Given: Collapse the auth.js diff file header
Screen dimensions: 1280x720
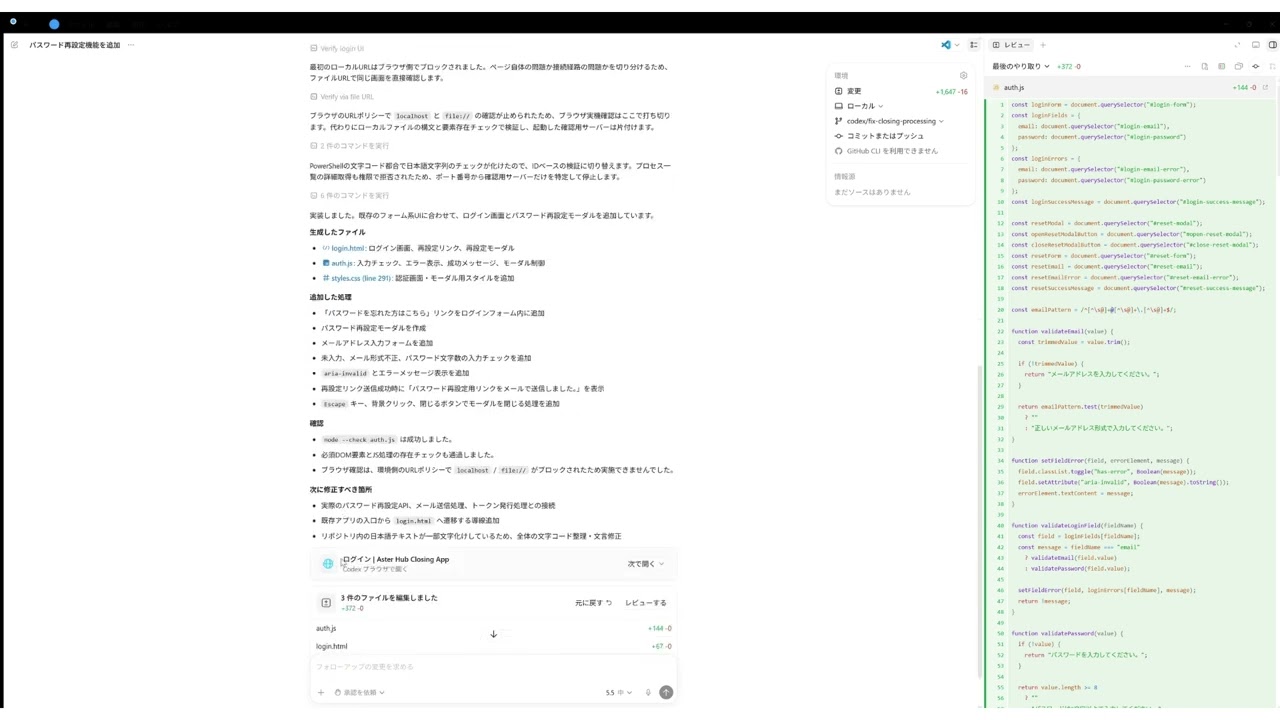Looking at the screenshot, I should [1130, 87].
